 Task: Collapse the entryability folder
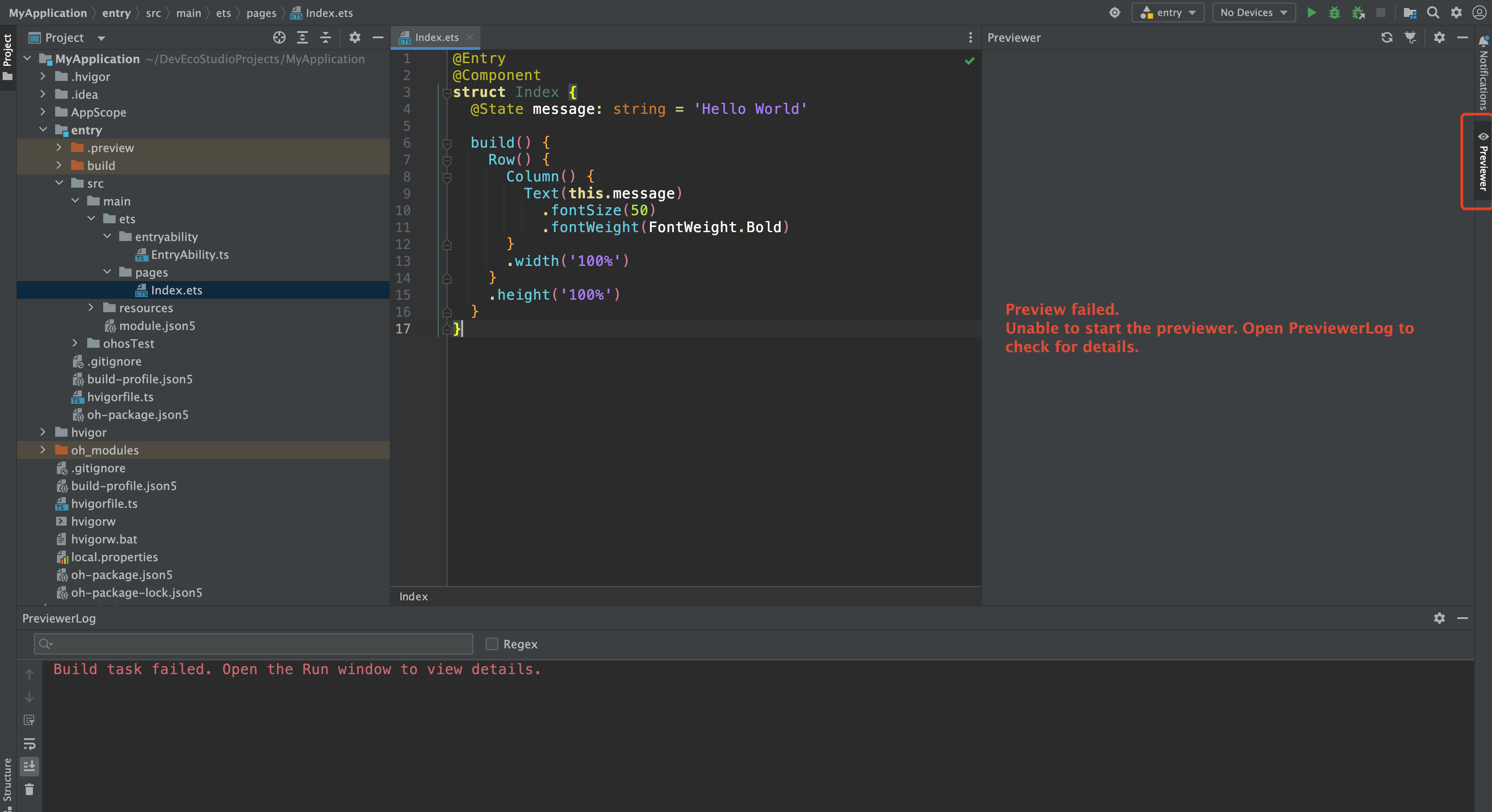(107, 236)
